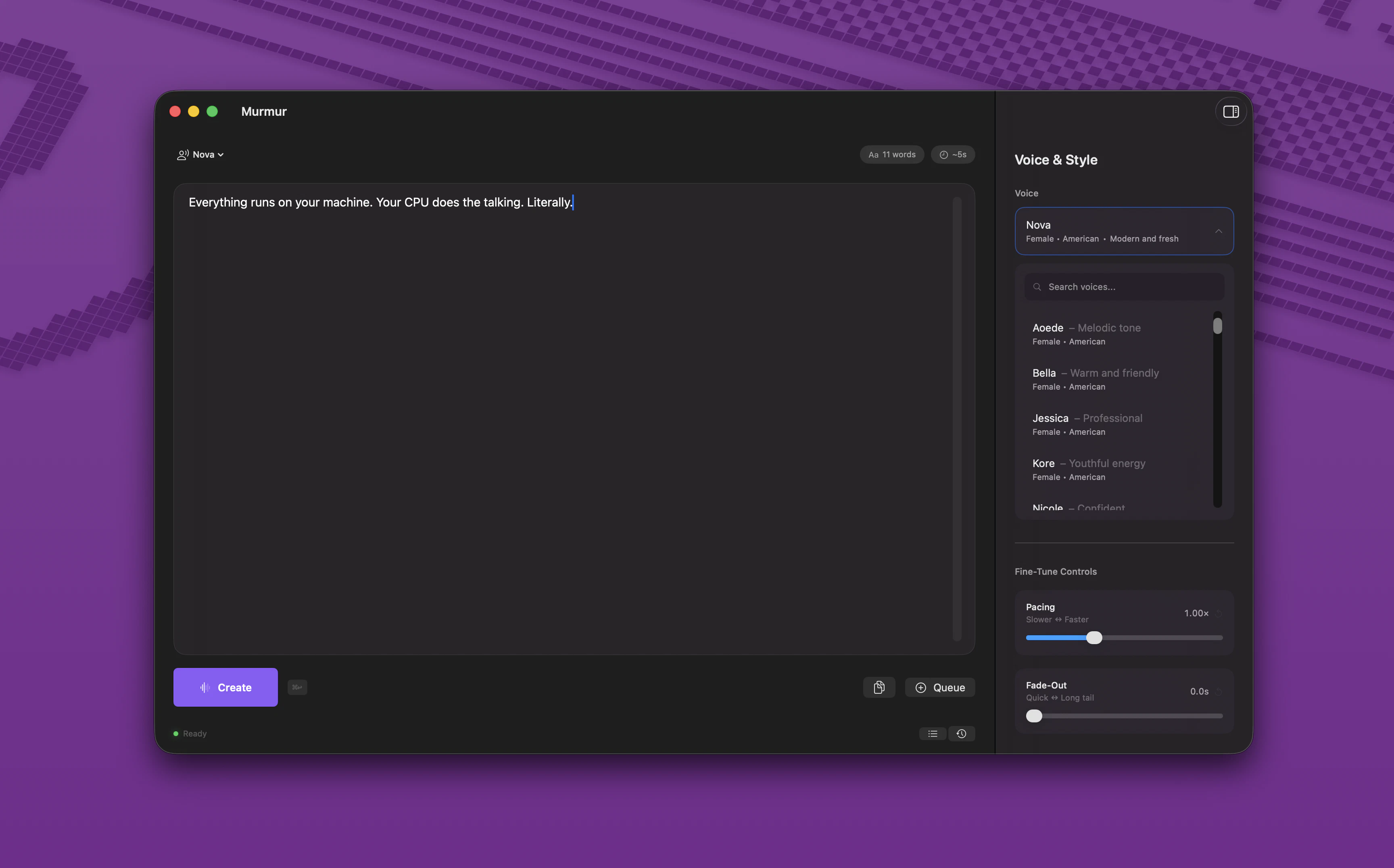Add text to Queue

tap(940, 687)
